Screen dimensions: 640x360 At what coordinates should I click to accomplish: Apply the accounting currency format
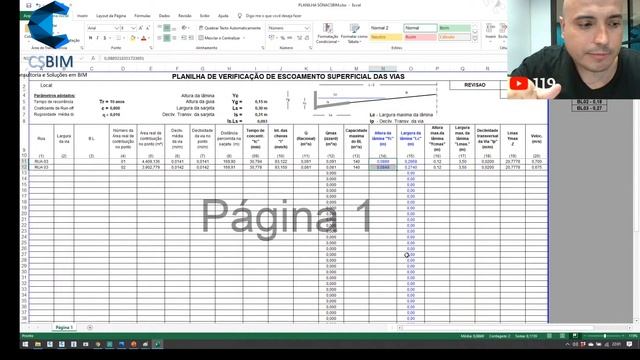pos(272,38)
